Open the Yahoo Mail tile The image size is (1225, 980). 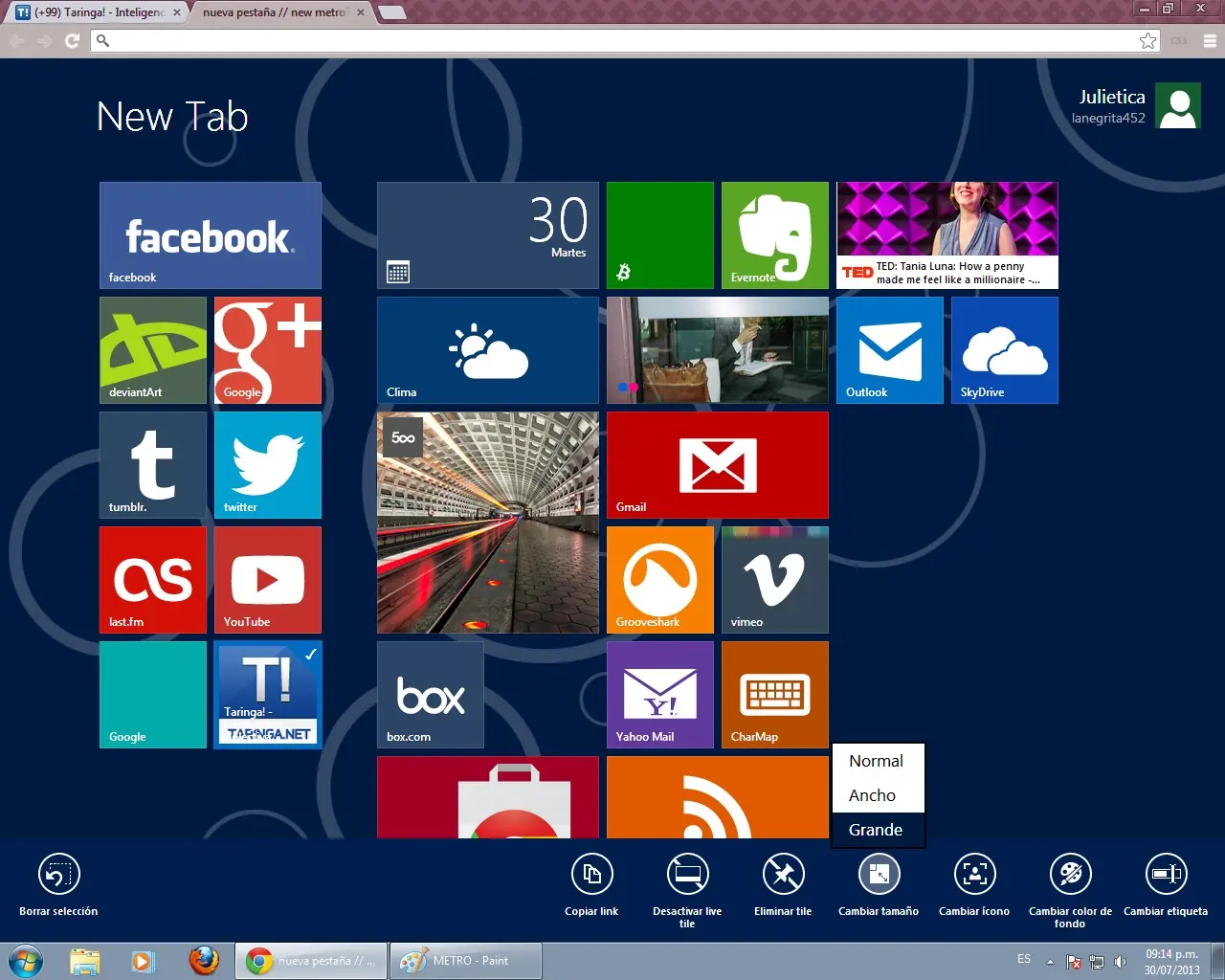[660, 695]
